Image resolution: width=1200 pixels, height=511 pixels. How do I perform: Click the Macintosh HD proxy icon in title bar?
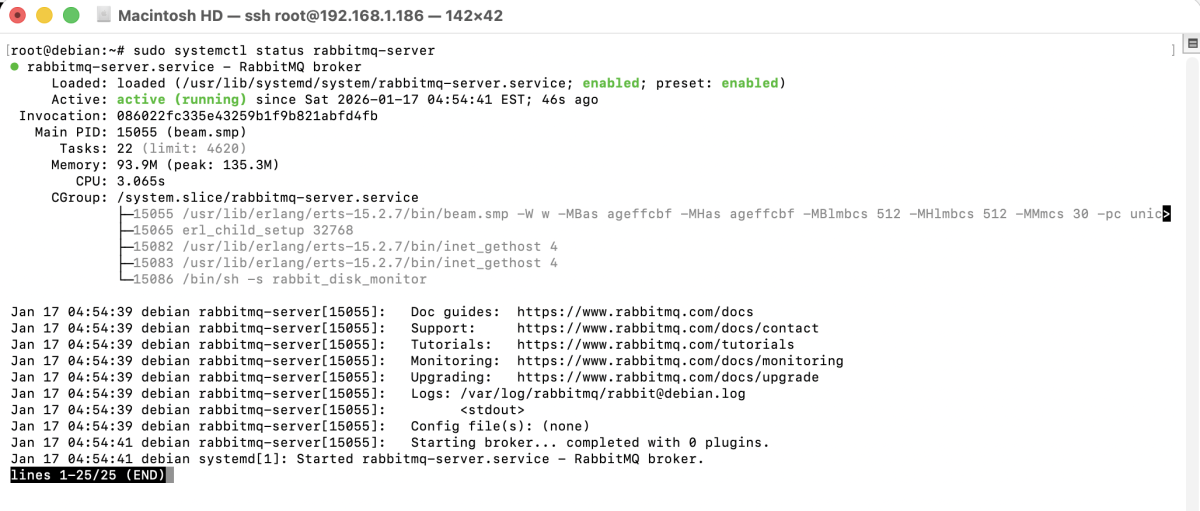click(x=104, y=16)
